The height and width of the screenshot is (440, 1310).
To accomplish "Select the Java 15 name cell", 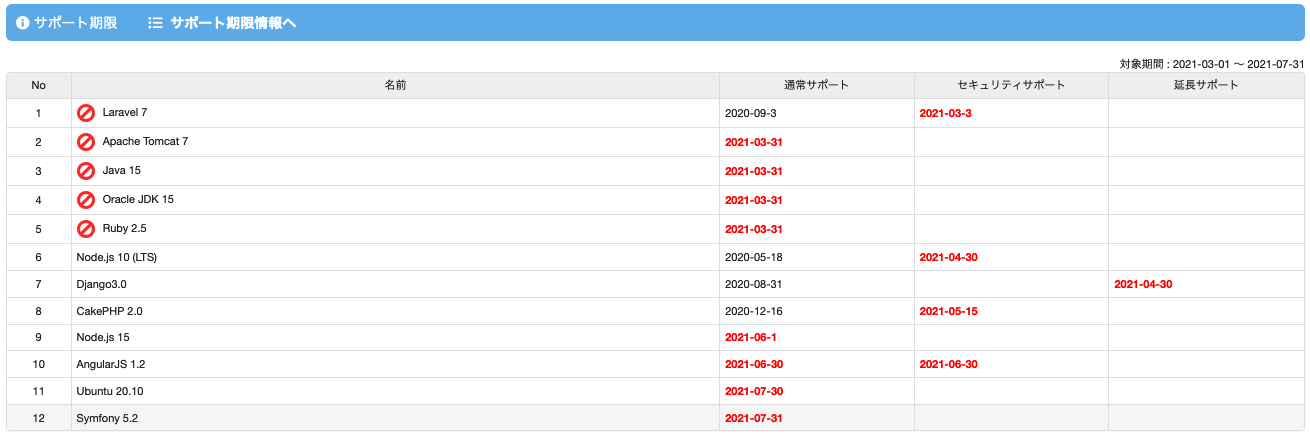I will click(x=395, y=171).
